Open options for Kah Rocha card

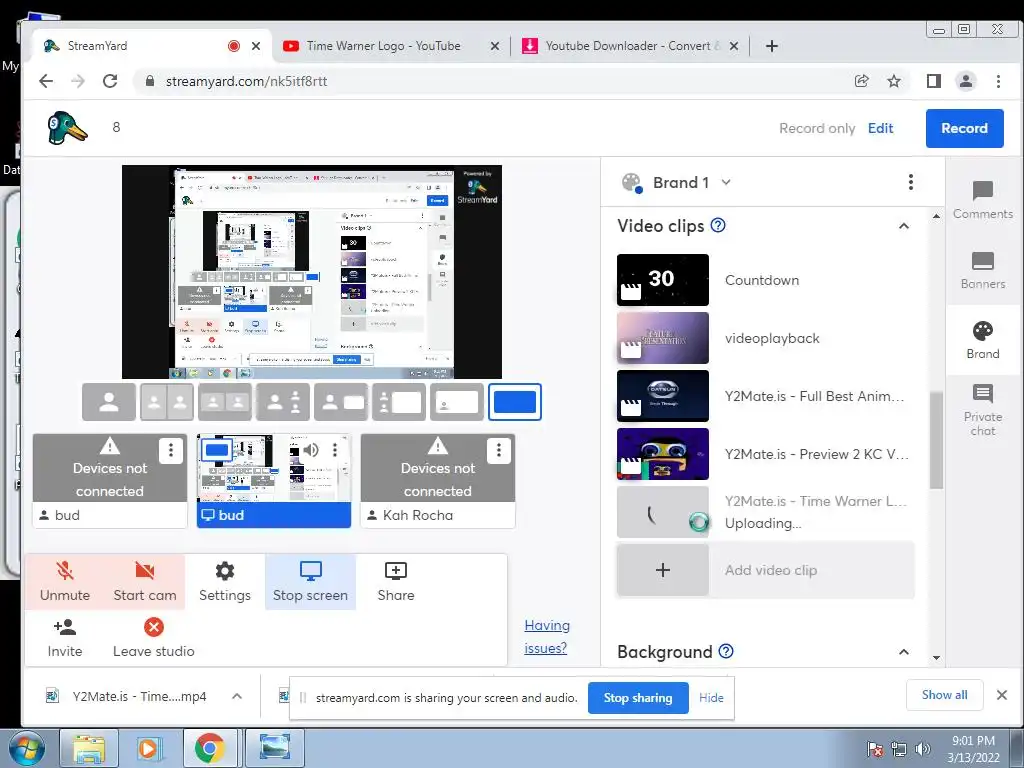pos(498,450)
